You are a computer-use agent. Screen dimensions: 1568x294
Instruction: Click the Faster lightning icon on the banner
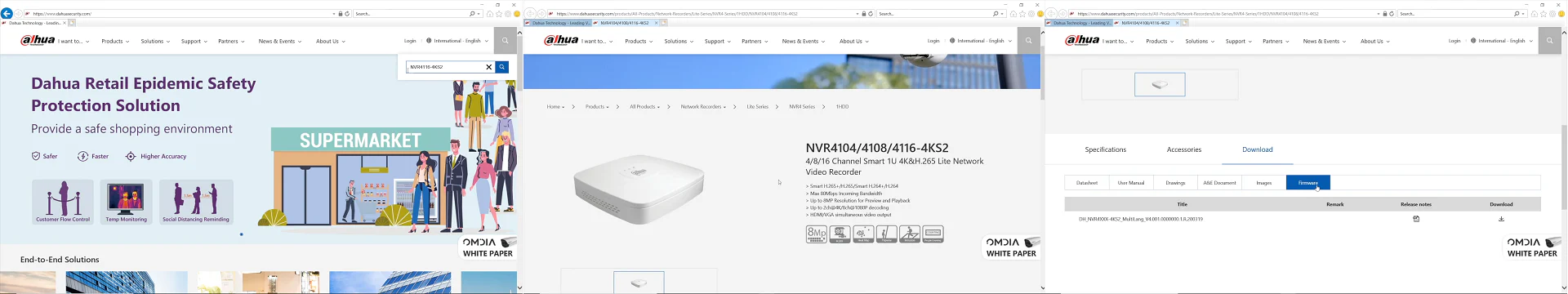[82, 156]
